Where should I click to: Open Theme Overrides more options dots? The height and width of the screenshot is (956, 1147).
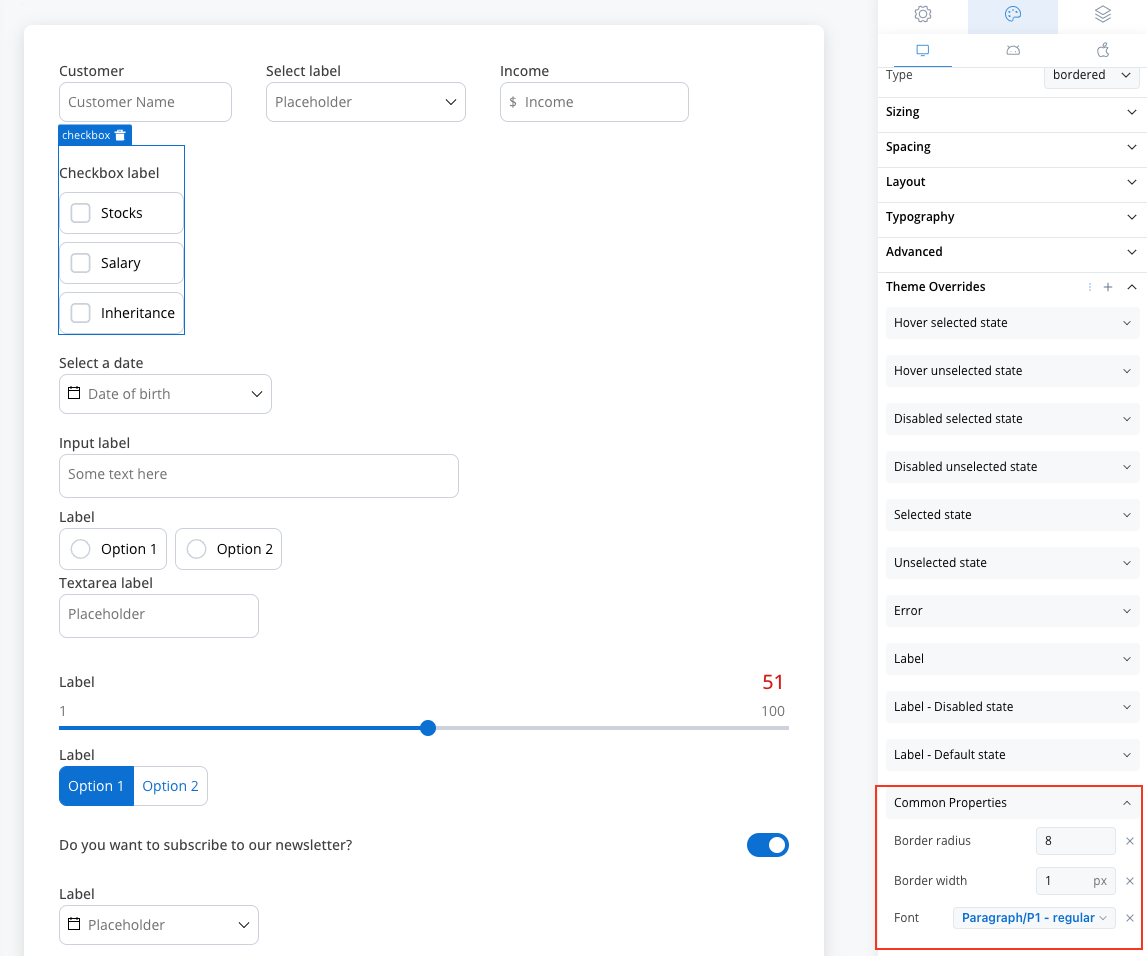click(x=1090, y=287)
